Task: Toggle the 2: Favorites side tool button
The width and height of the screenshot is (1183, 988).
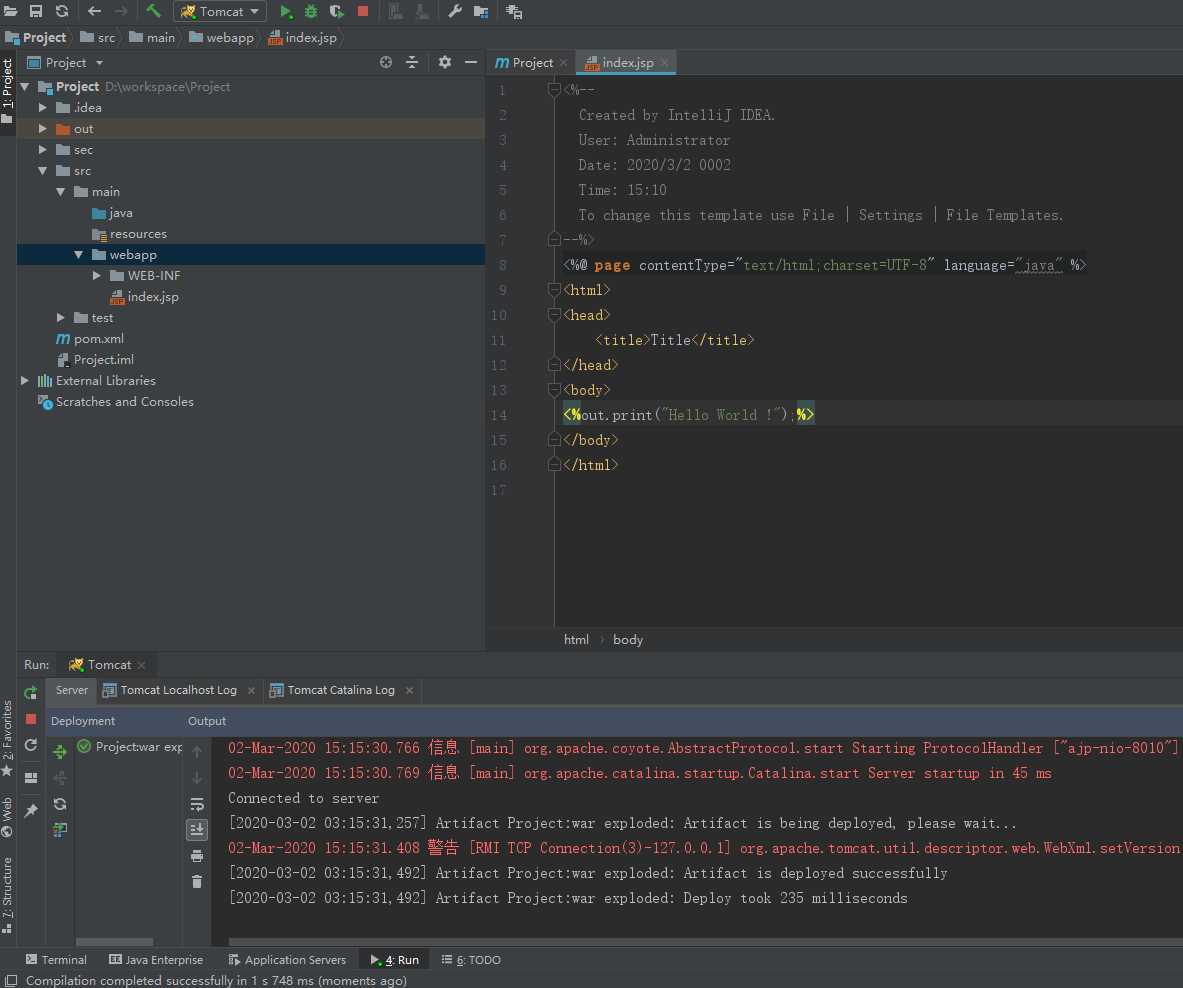Action: tap(8, 738)
